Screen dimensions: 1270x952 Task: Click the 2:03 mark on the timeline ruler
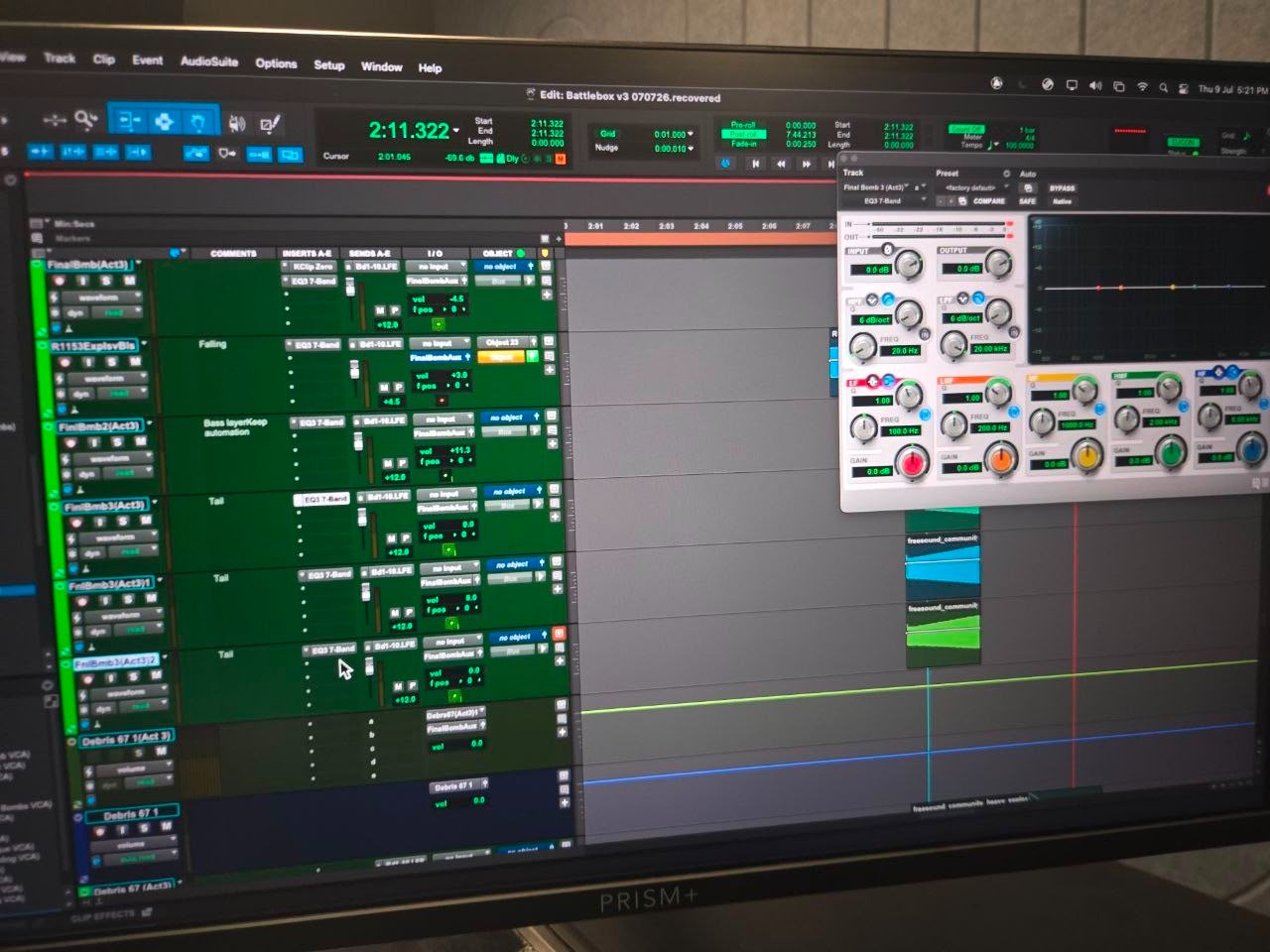click(667, 226)
